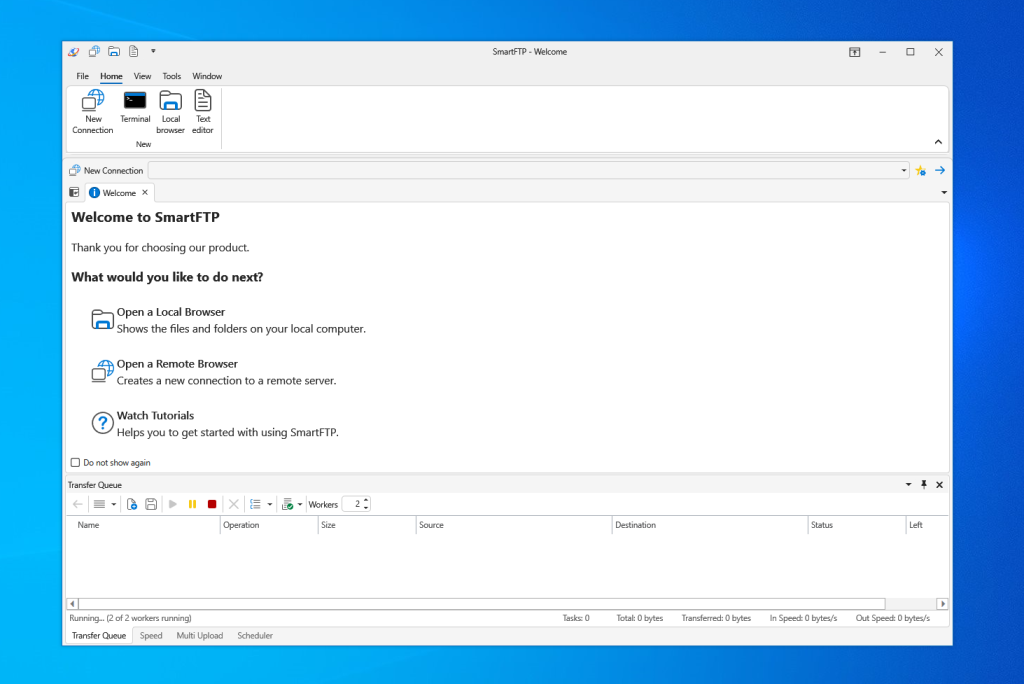Start queue processing with the play button
Image resolution: width=1024 pixels, height=684 pixels.
pos(172,504)
